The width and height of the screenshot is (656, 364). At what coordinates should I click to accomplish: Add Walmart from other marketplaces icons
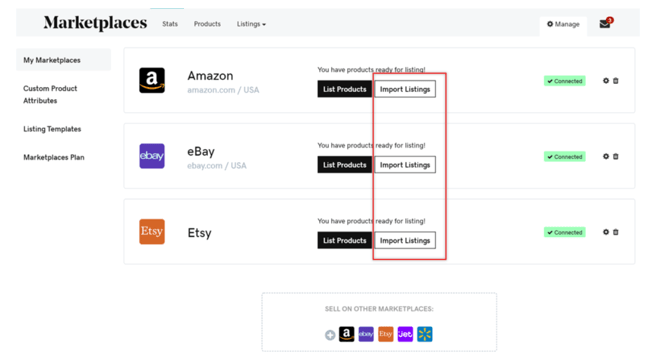click(425, 334)
